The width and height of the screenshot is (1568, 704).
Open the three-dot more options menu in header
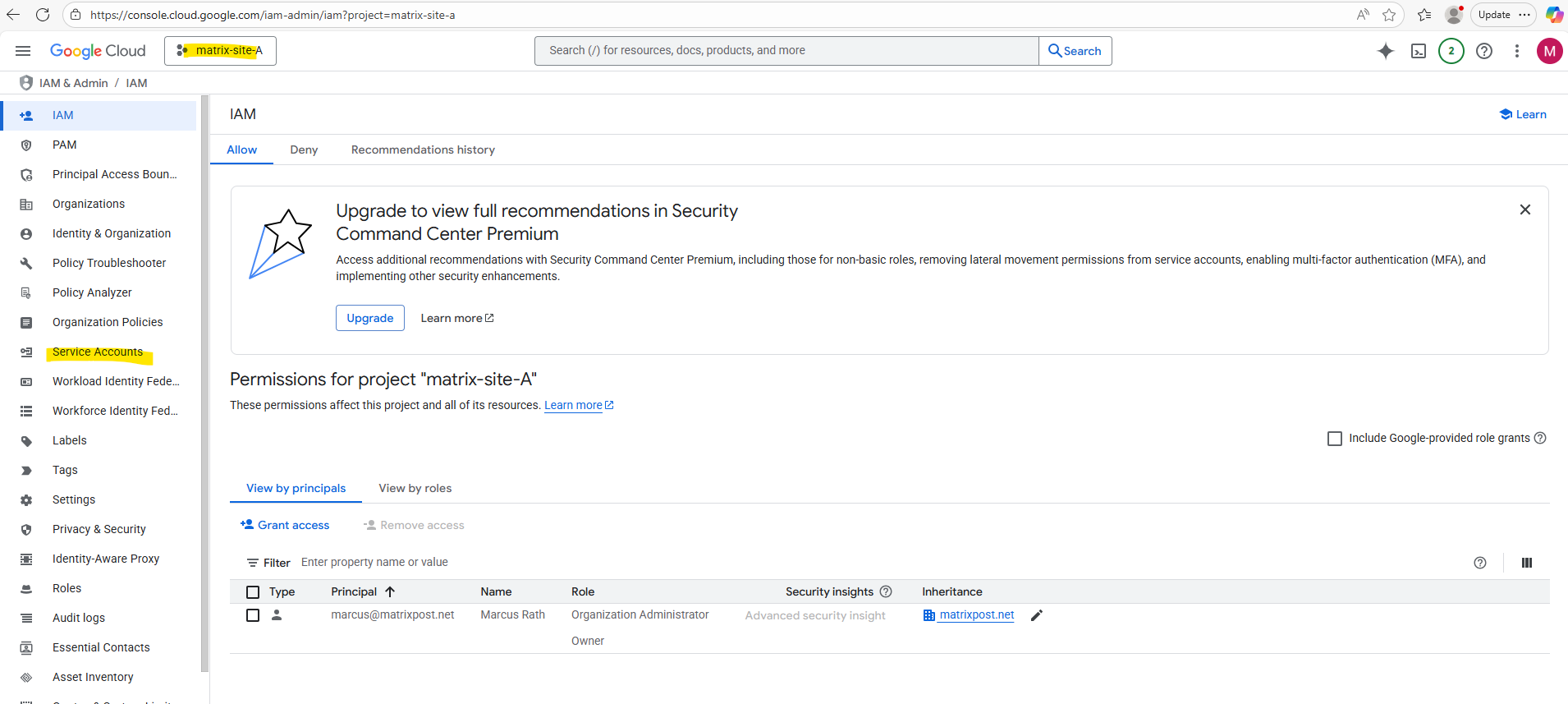tap(1517, 51)
